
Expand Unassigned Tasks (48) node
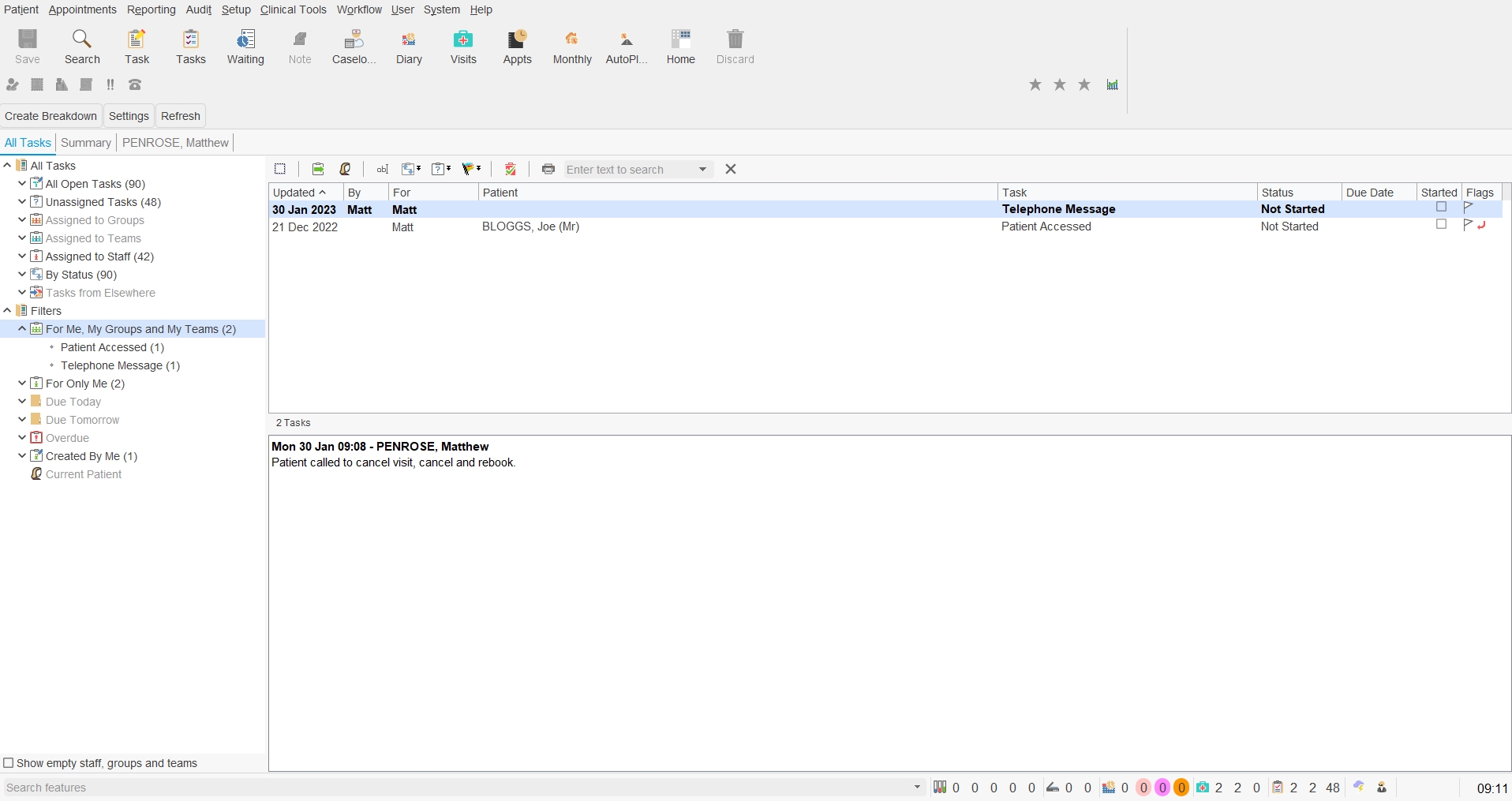22,201
